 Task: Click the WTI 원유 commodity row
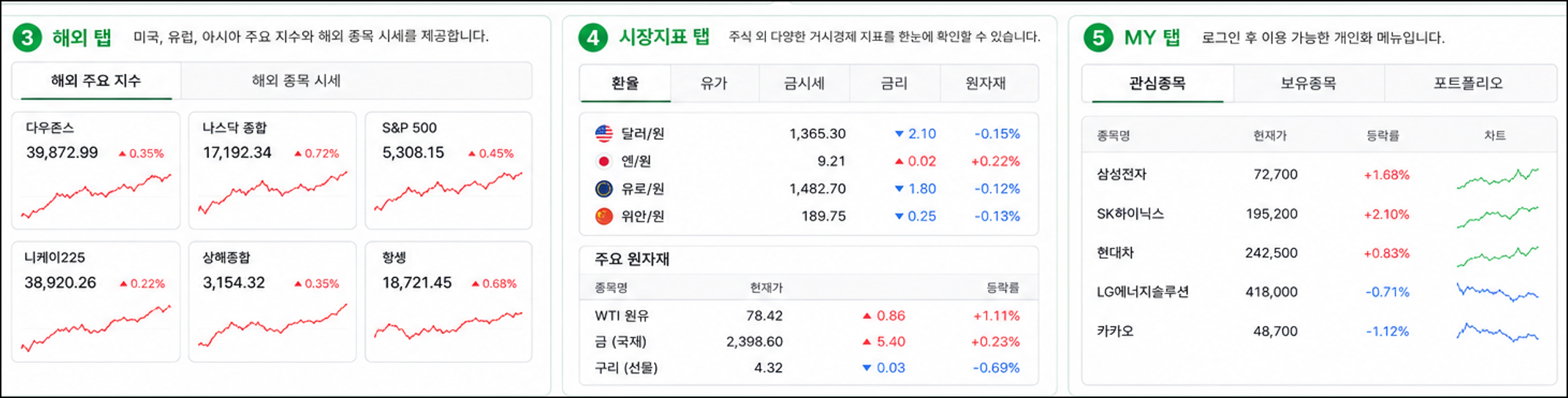coord(807,316)
